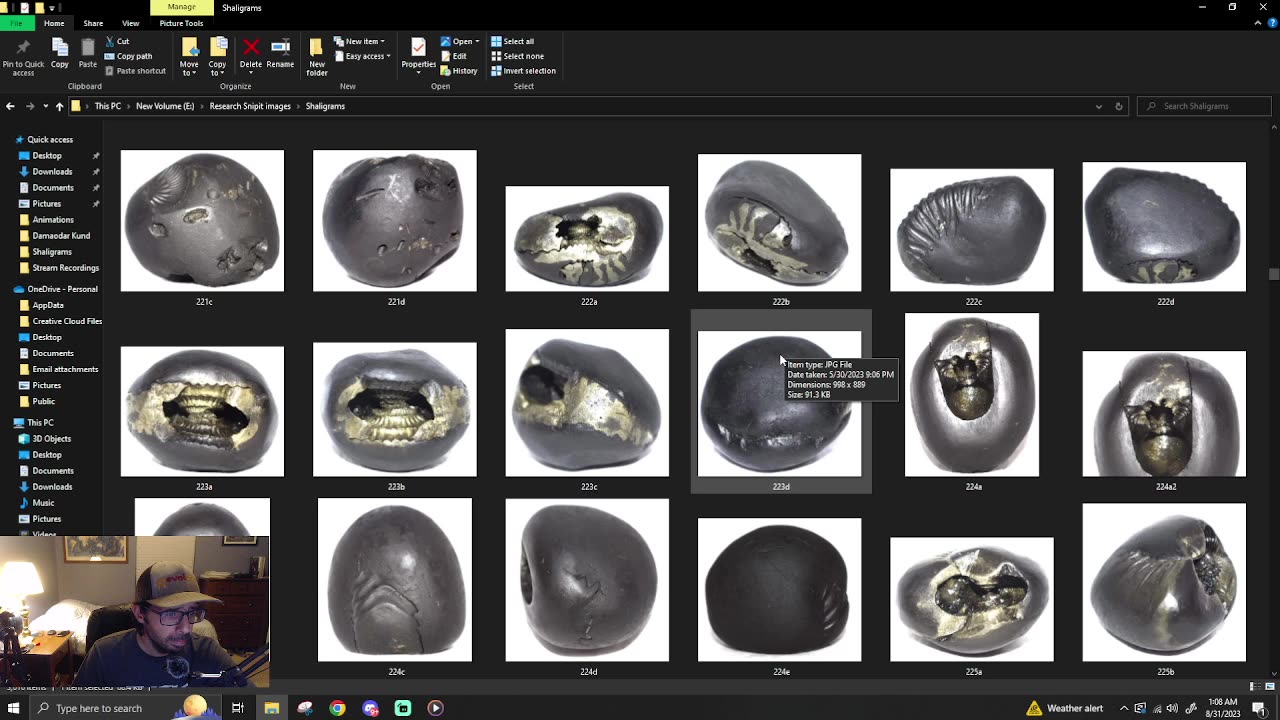Open Stream Recordings in the sidebar
1280x720 pixels.
point(65,268)
